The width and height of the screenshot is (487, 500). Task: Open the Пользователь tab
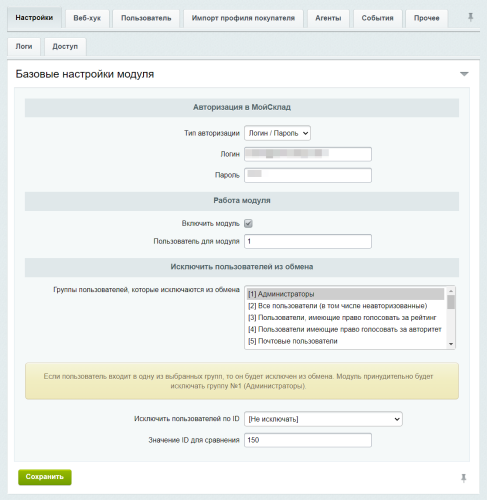coord(146,18)
